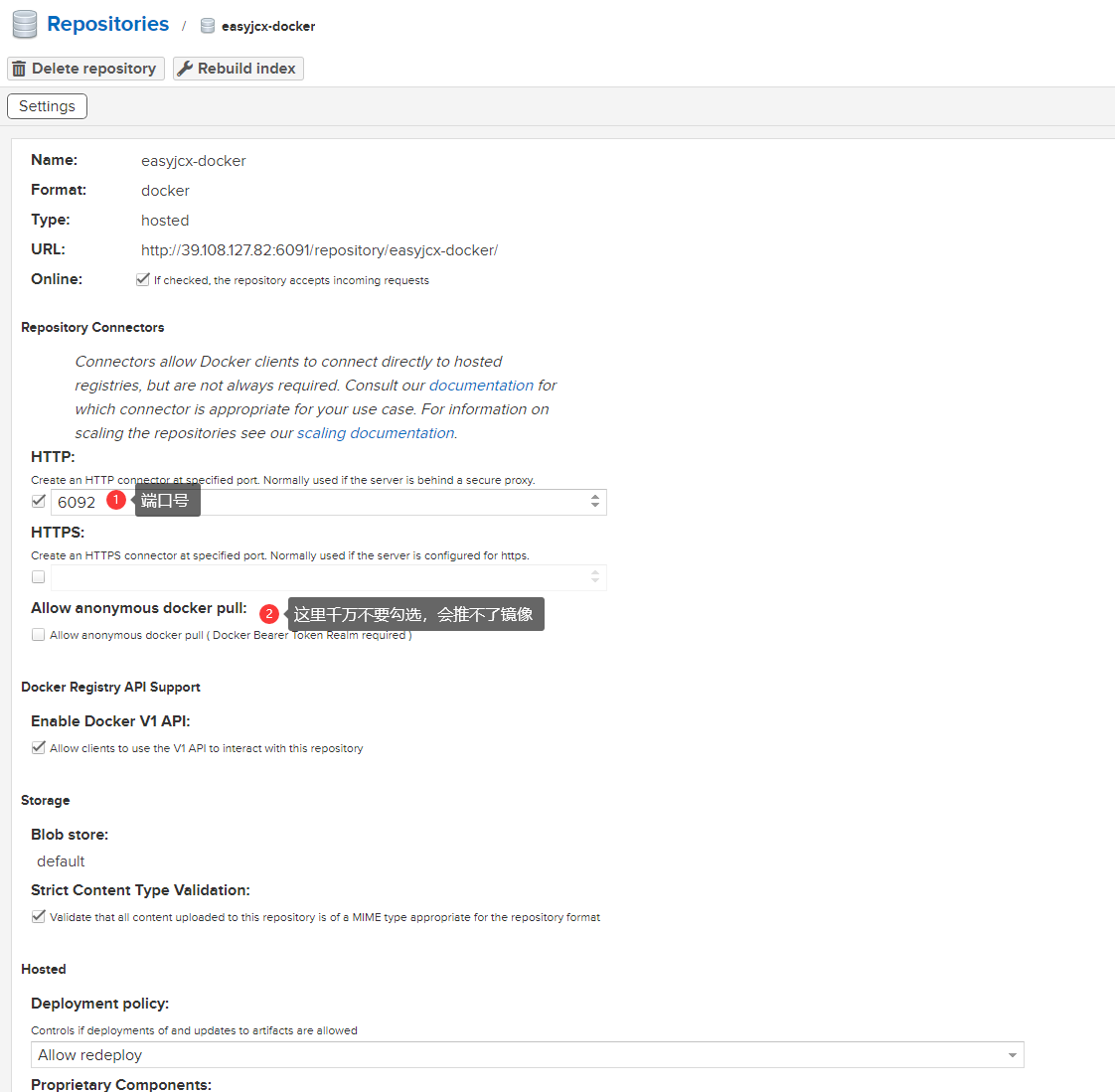Toggle the Online checkbox
1115x1092 pixels.
(x=143, y=279)
